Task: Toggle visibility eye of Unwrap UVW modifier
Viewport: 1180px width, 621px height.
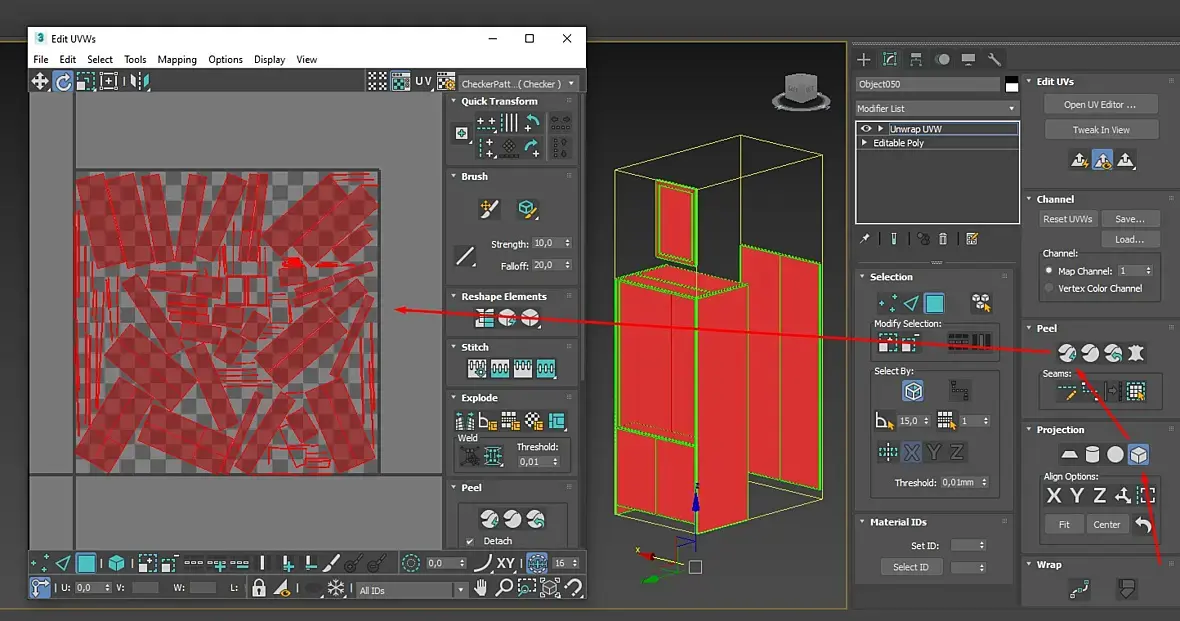Action: tap(866, 129)
